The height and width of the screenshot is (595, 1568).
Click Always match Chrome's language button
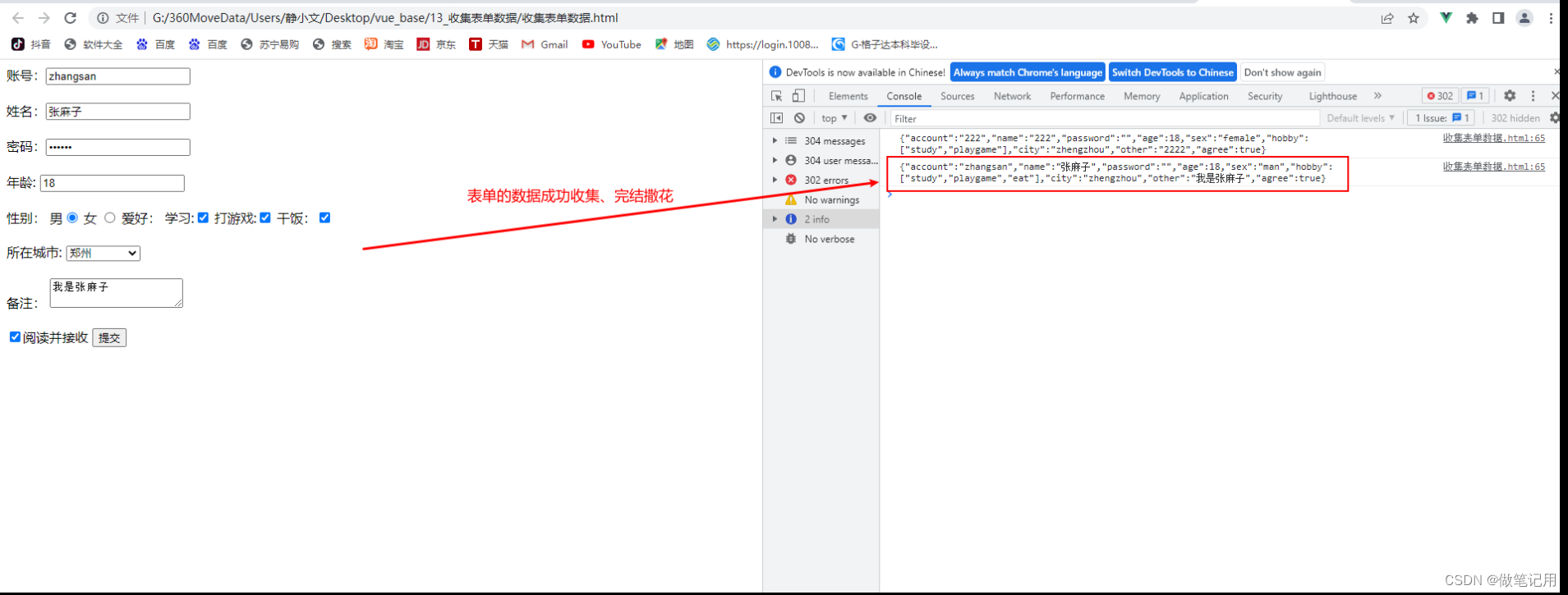[1028, 72]
